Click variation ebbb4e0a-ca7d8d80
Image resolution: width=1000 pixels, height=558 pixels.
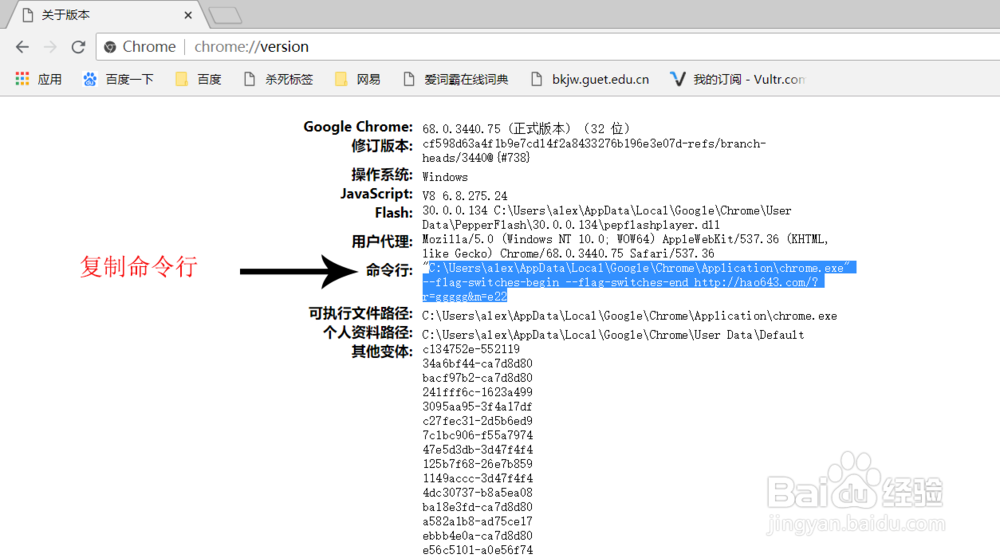477,536
